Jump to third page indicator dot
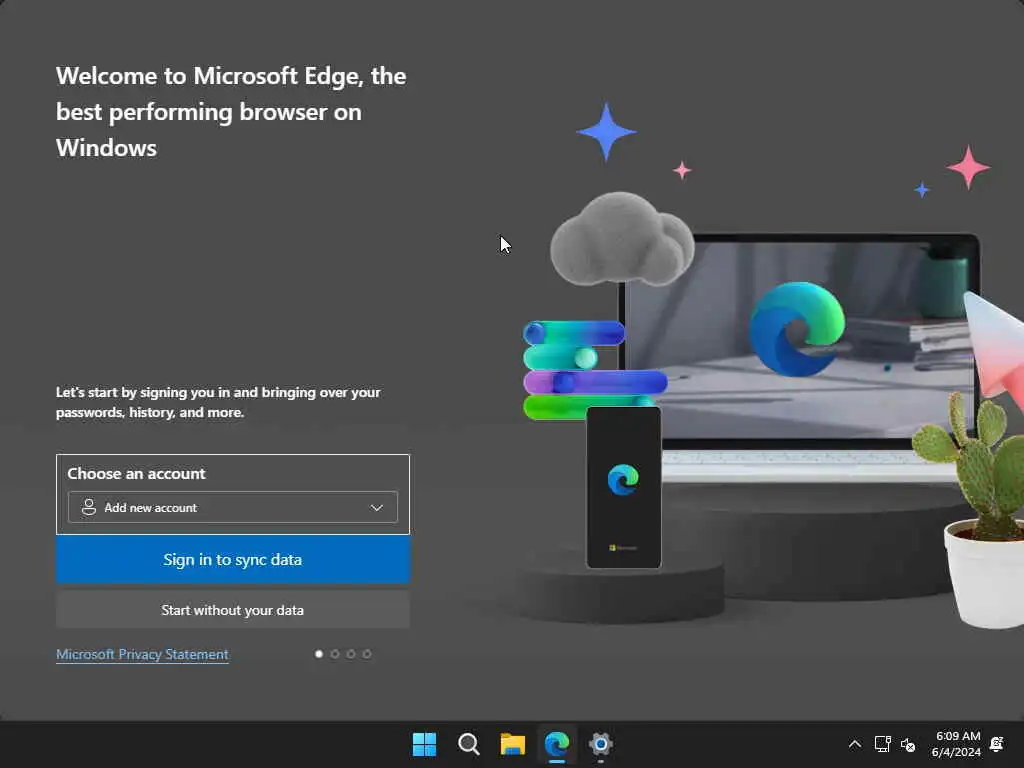 click(351, 654)
